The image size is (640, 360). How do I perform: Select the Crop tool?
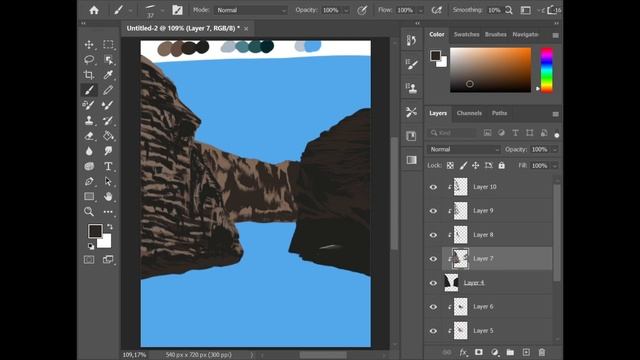coord(89,75)
